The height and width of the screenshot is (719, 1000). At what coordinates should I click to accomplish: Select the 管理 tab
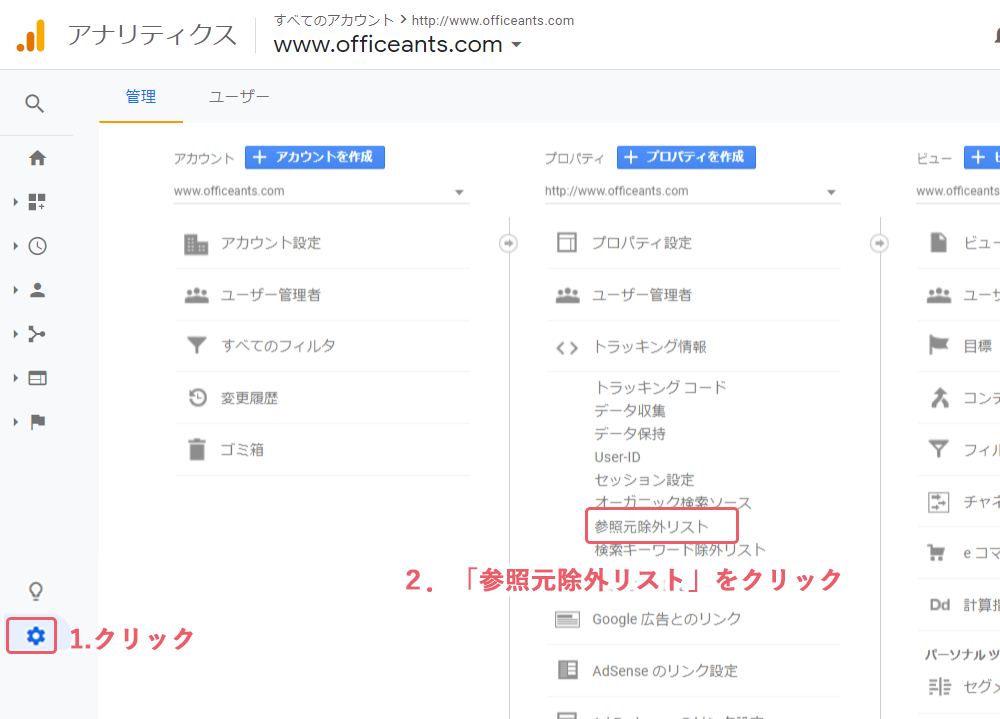(141, 97)
